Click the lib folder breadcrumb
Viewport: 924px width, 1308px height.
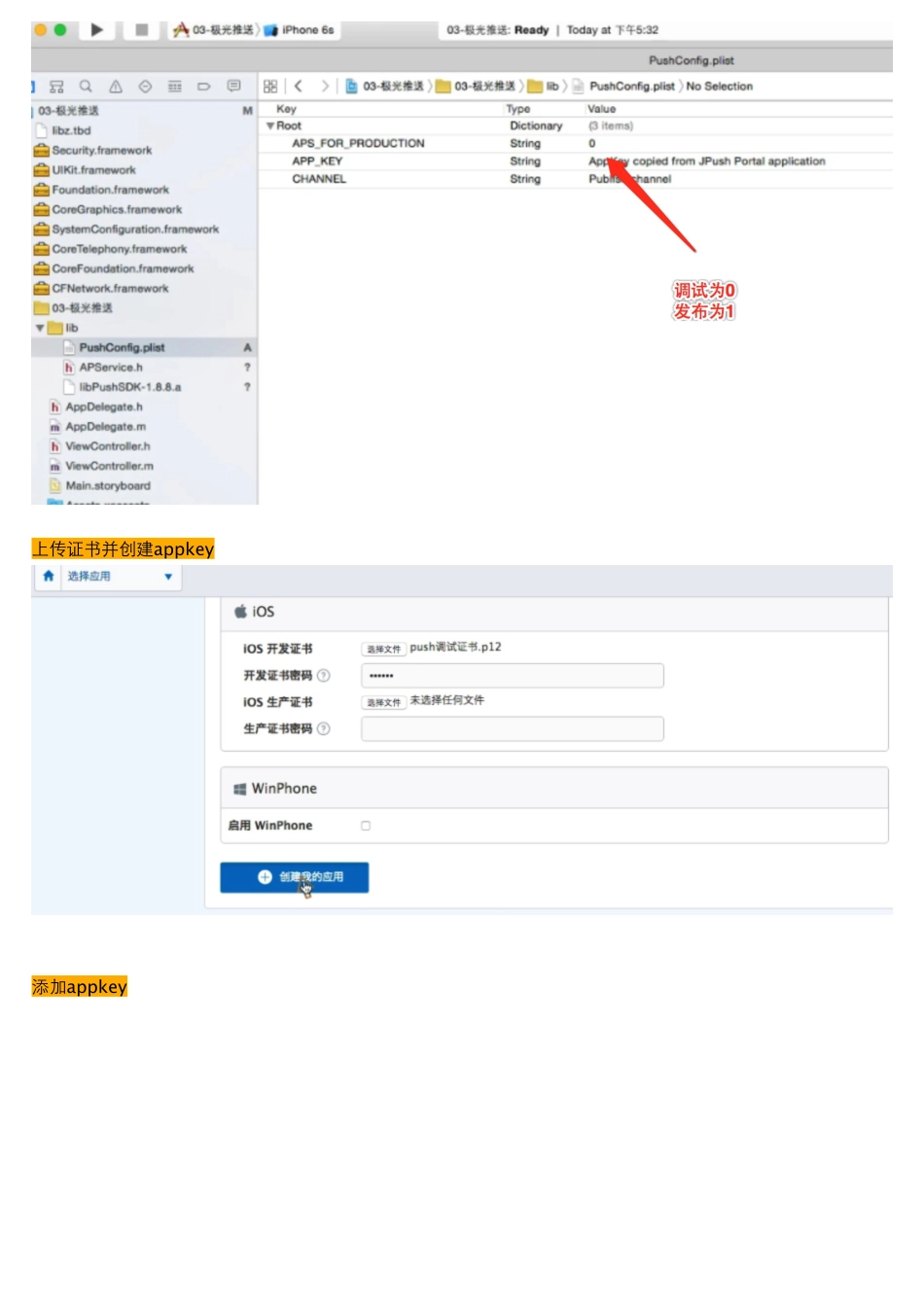tap(544, 87)
